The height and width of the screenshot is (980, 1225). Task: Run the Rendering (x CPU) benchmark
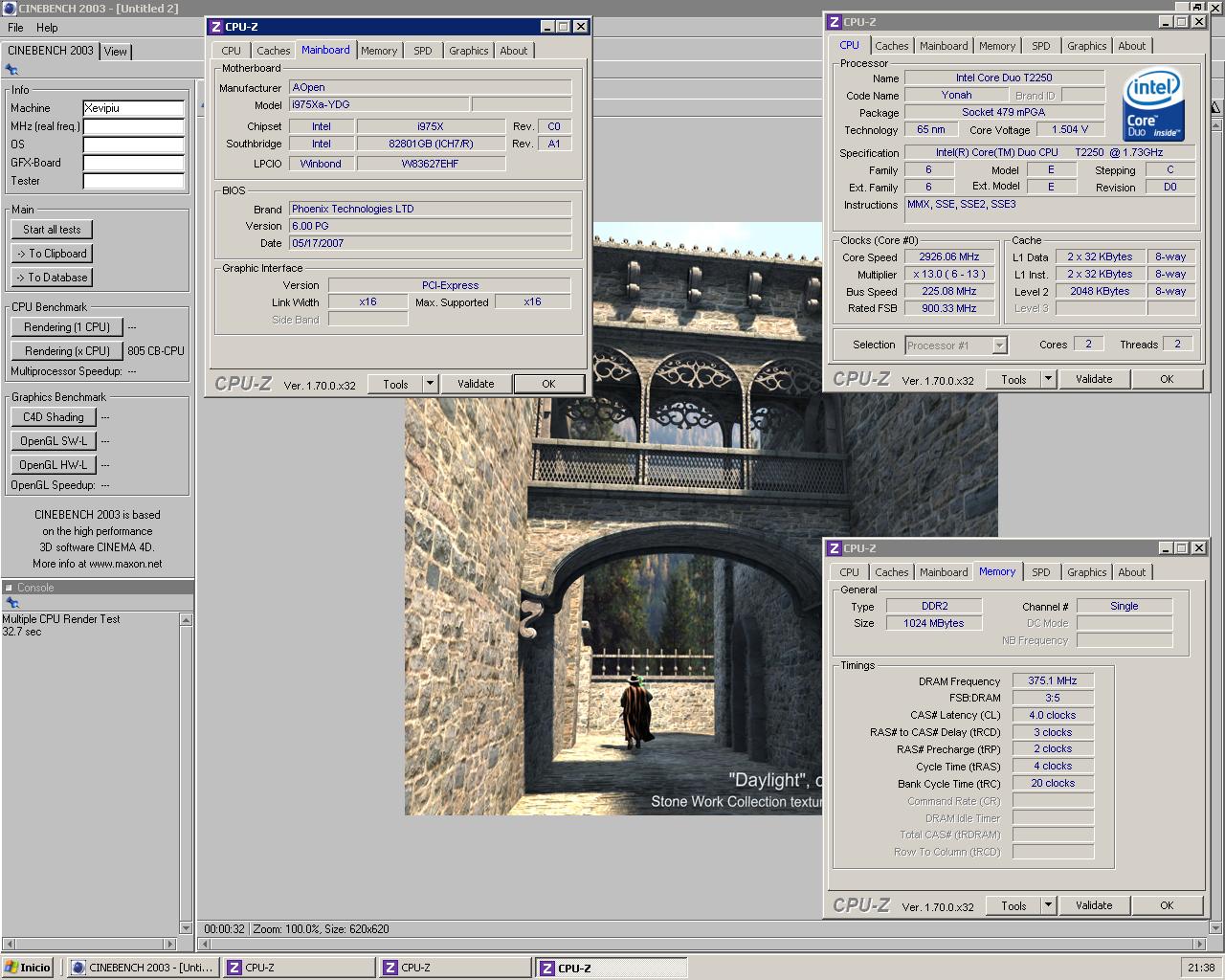tap(67, 351)
